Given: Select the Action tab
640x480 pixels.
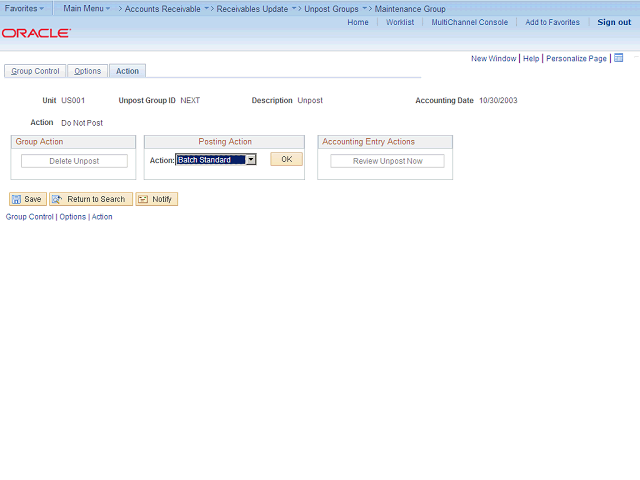Looking at the screenshot, I should click(x=127, y=71).
